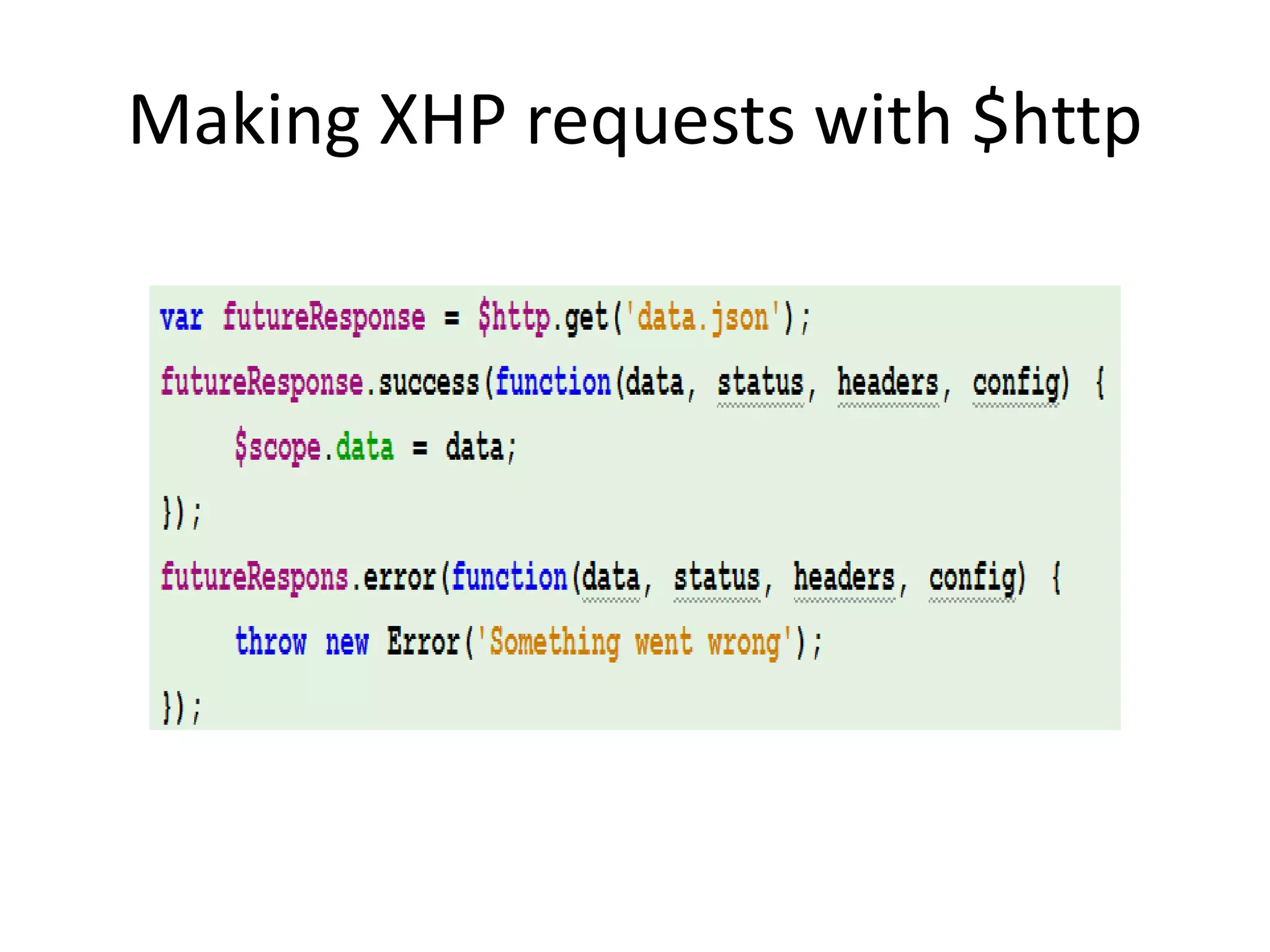Click 'var' keyword in first code line
1270x952 pixels.
pyautogui.click(x=181, y=318)
